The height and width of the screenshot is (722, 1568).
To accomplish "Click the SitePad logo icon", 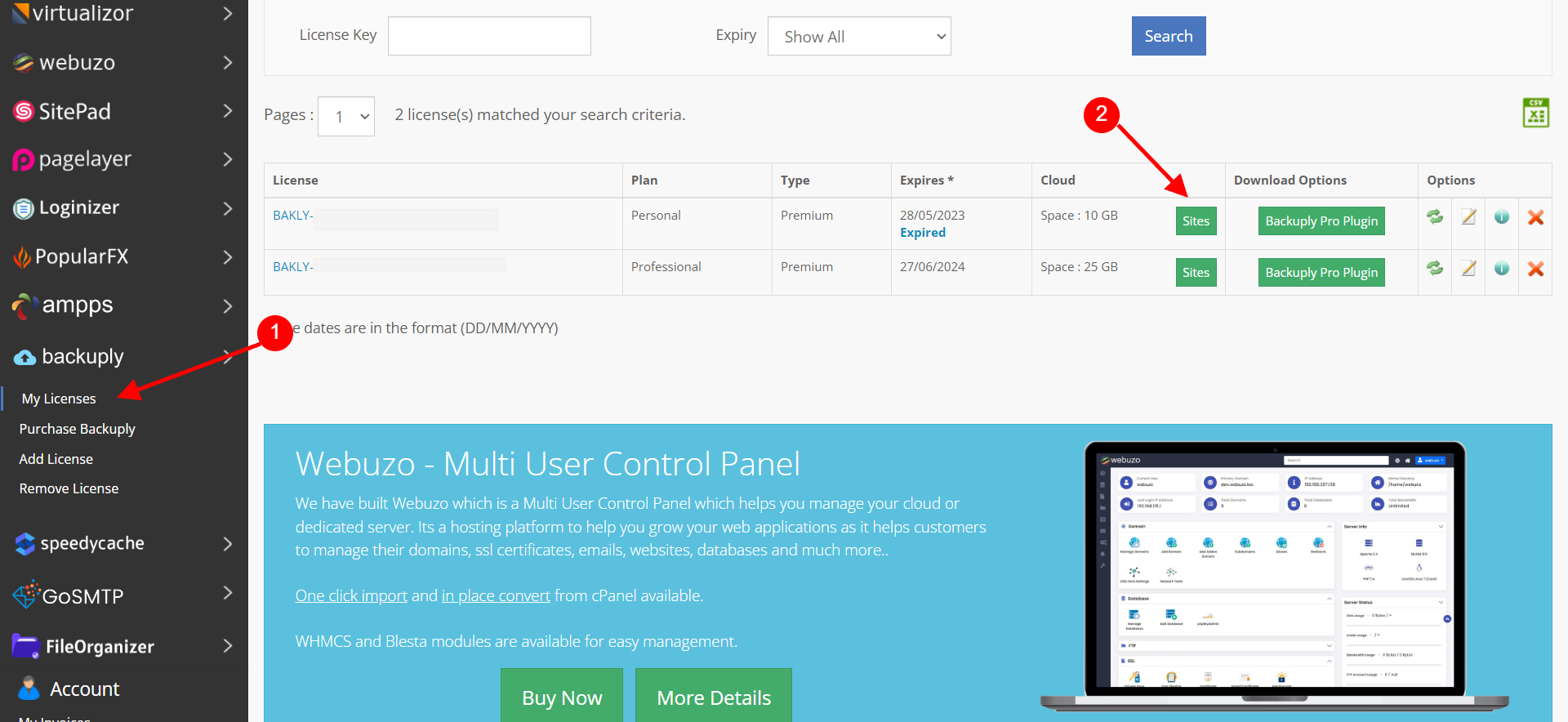I will tap(24, 111).
